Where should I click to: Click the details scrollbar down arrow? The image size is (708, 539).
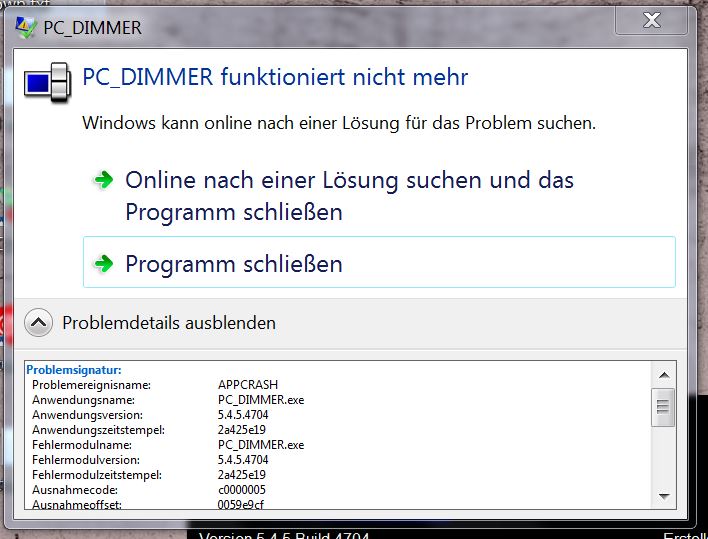click(663, 496)
